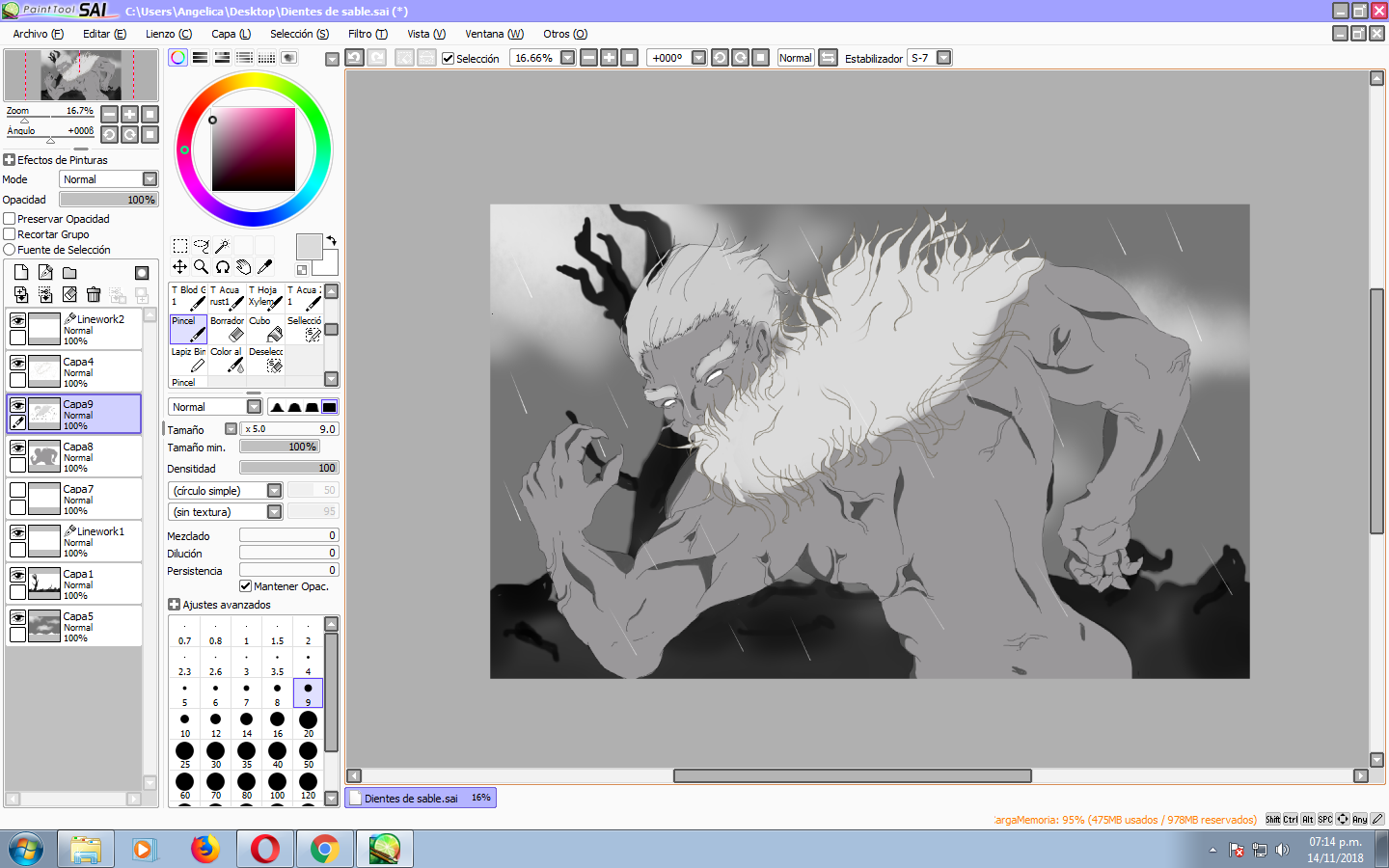Select the Borrador eraser tool
Screen dimensions: 1389x868
[228, 329]
